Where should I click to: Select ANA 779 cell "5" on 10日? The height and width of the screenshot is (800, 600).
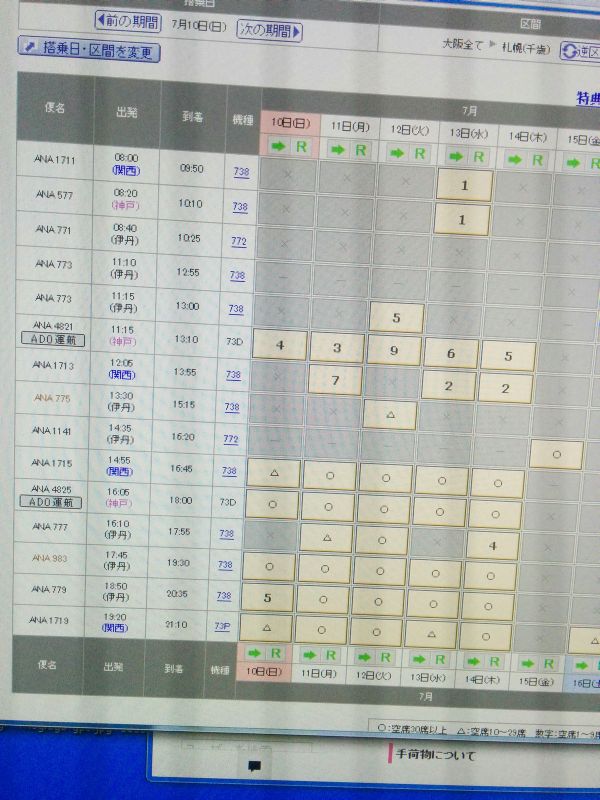pos(267,597)
